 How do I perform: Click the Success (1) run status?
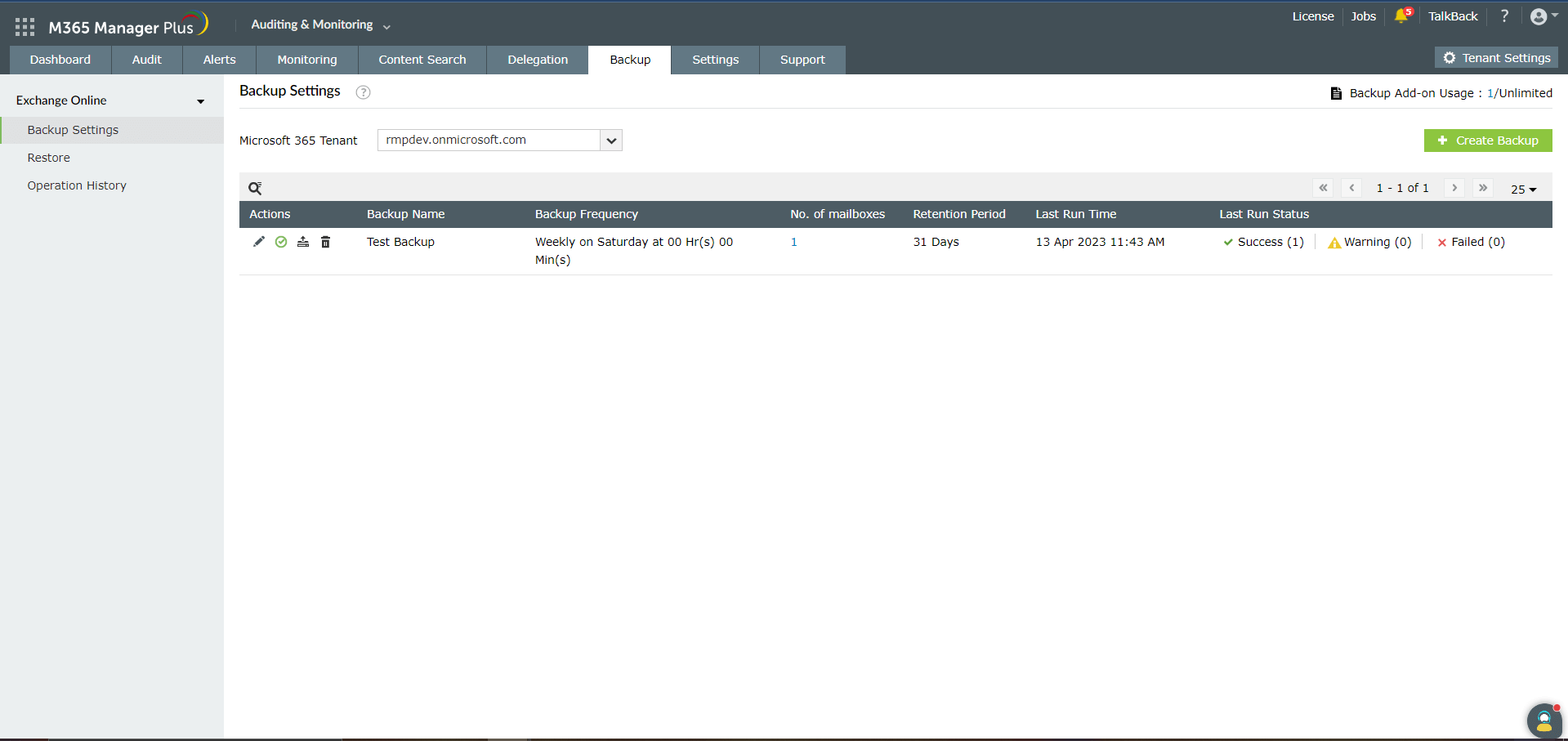coord(1263,242)
